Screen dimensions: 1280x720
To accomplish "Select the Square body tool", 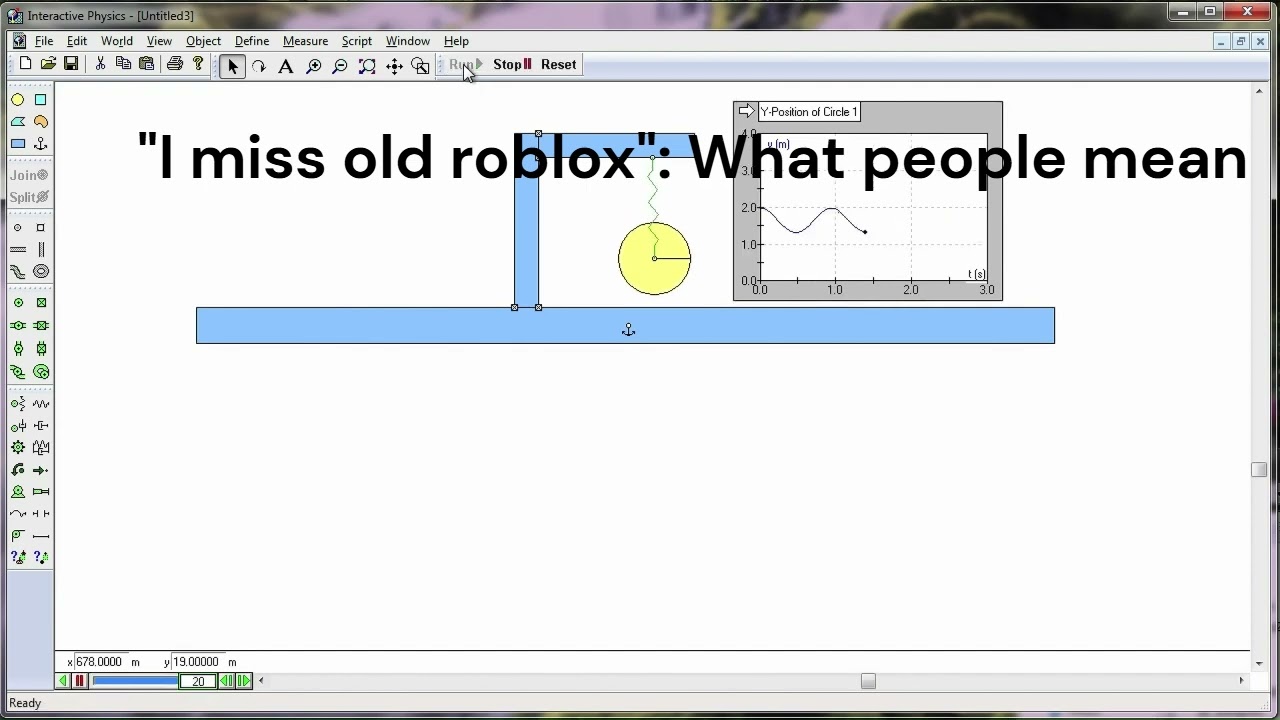I will pos(41,100).
